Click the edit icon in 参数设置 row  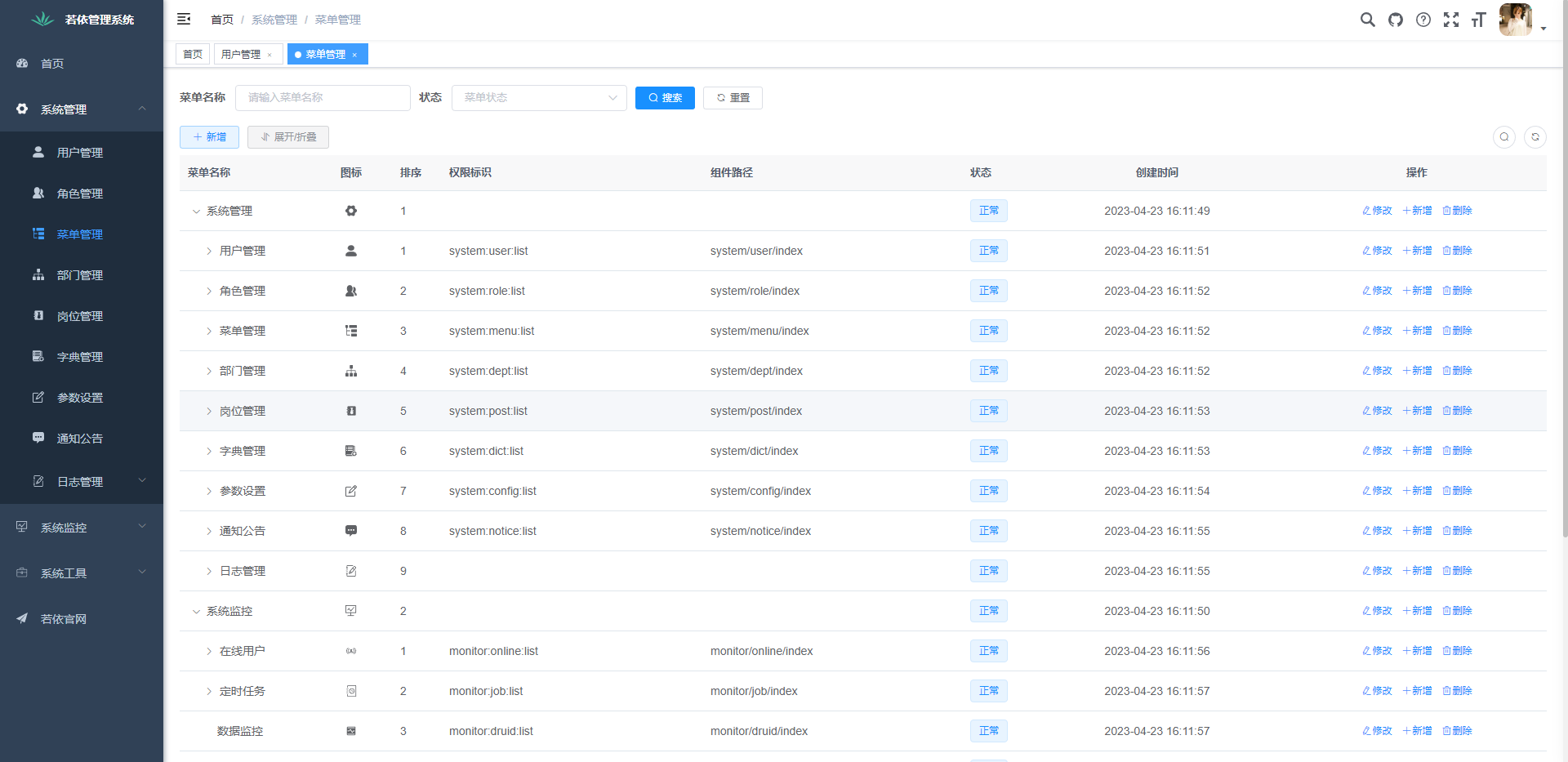click(x=351, y=491)
